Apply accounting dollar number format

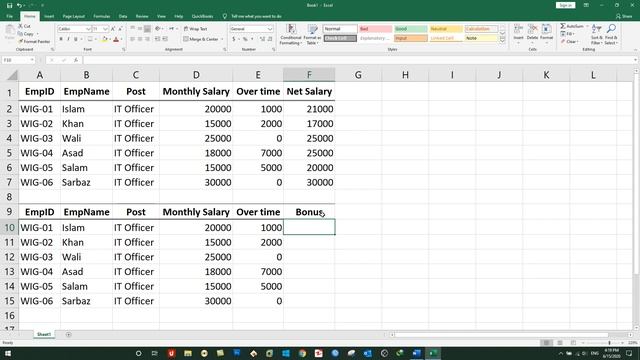(234, 39)
